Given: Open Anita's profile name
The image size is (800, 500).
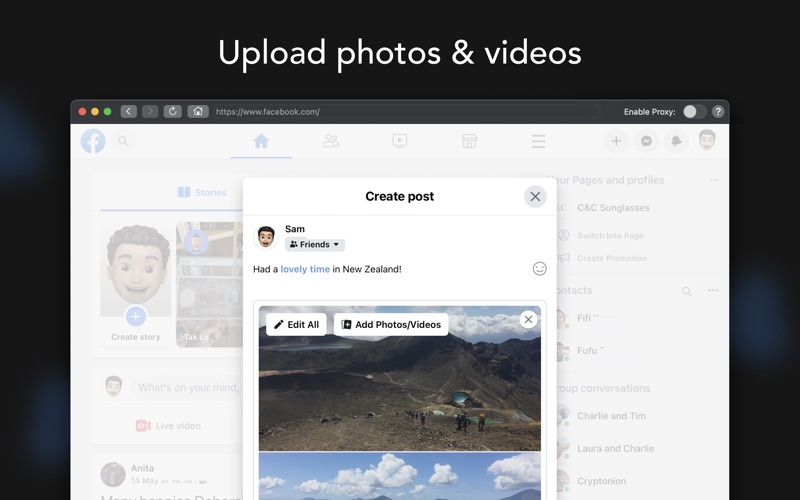Looking at the screenshot, I should (142, 468).
